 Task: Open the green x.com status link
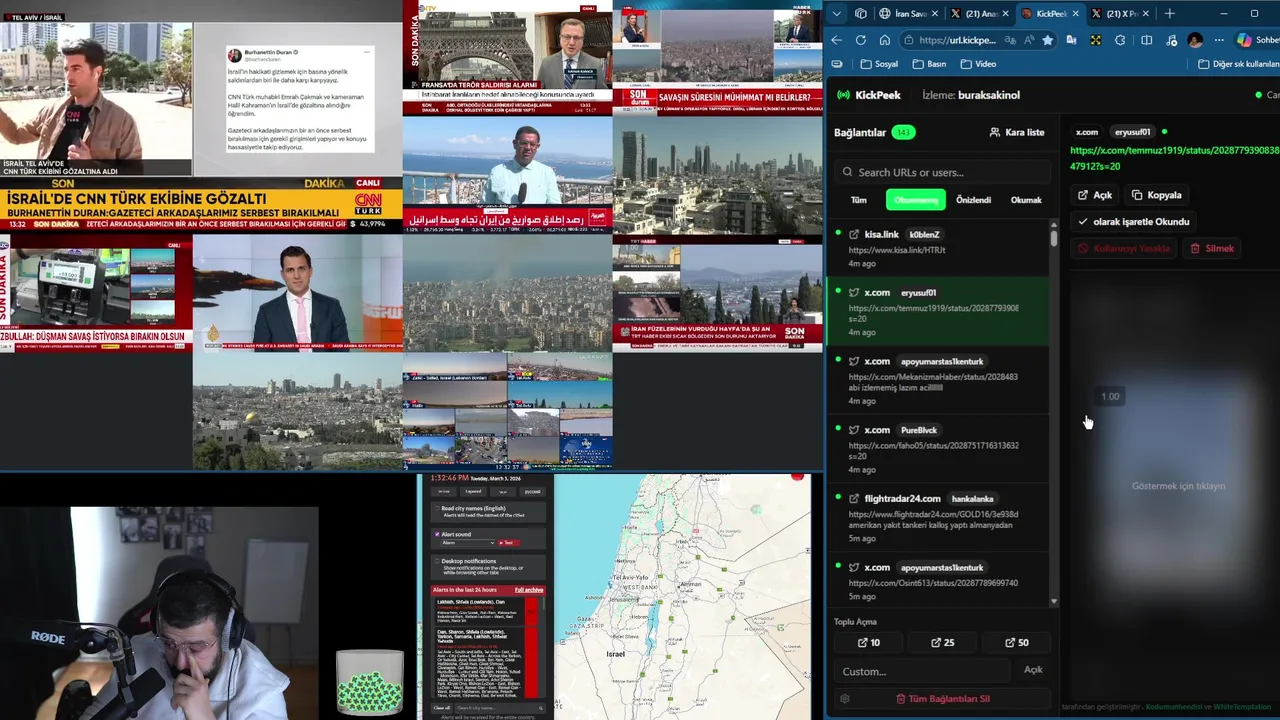pyautogui.click(x=1174, y=158)
